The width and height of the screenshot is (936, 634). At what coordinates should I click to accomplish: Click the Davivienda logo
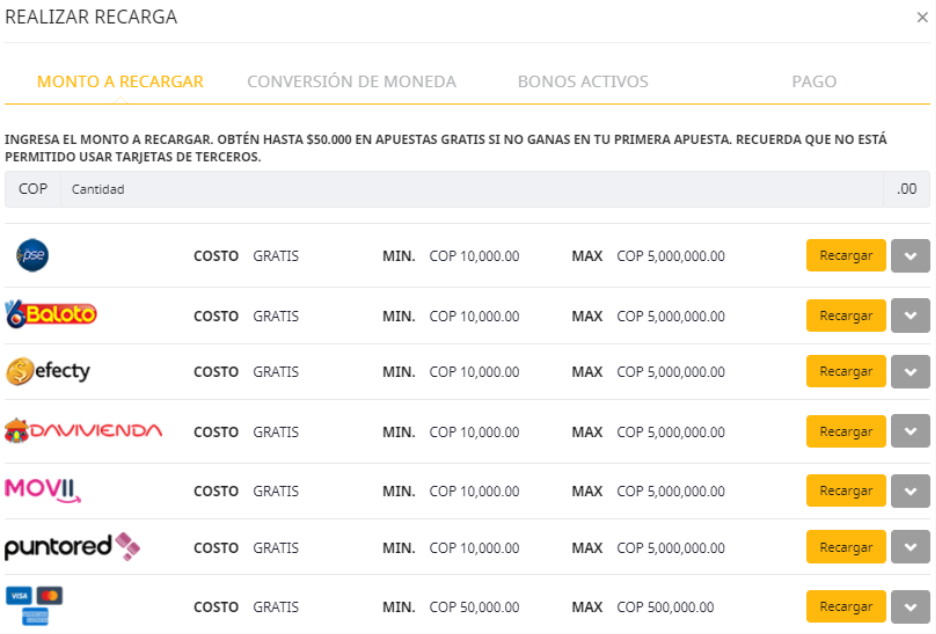84,430
